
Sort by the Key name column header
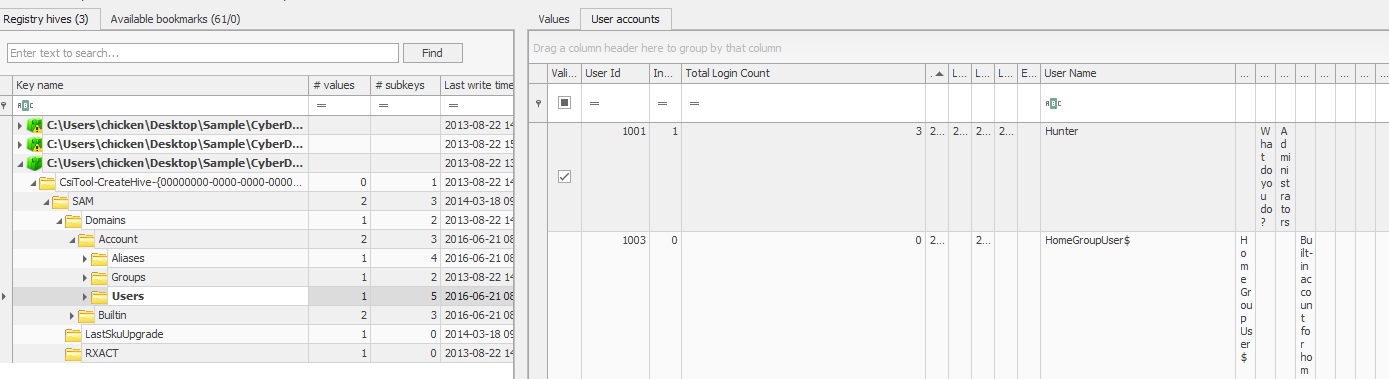point(160,86)
